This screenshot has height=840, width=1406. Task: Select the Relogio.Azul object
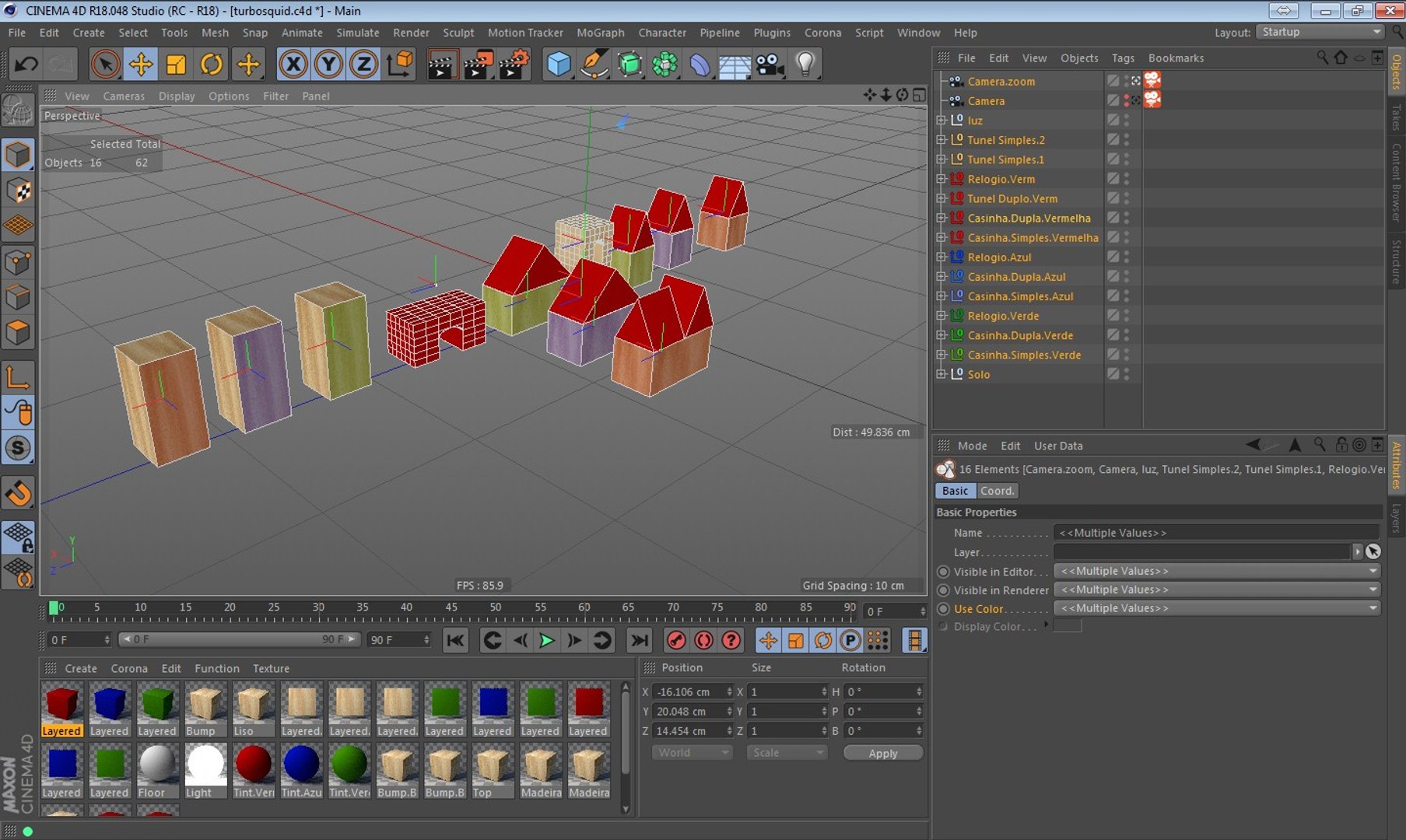point(999,257)
